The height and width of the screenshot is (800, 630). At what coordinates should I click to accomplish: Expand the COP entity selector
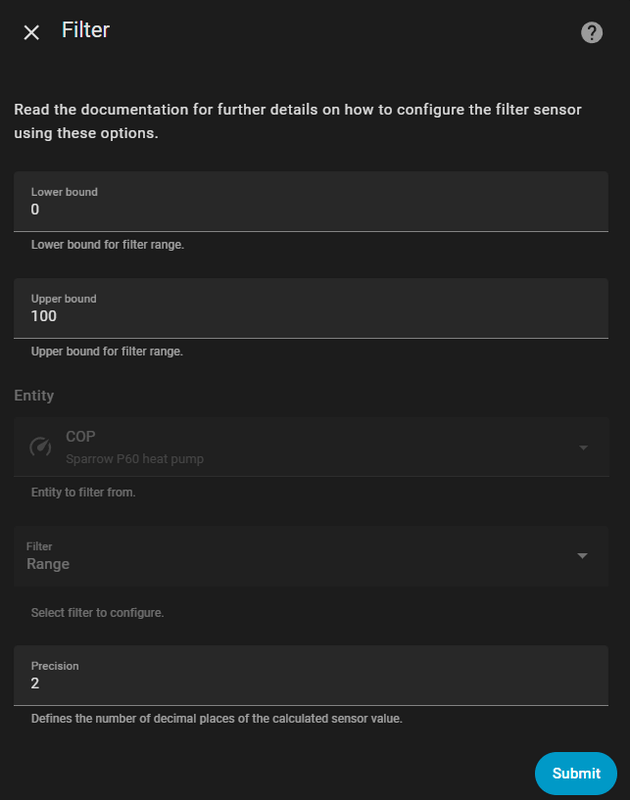(583, 447)
